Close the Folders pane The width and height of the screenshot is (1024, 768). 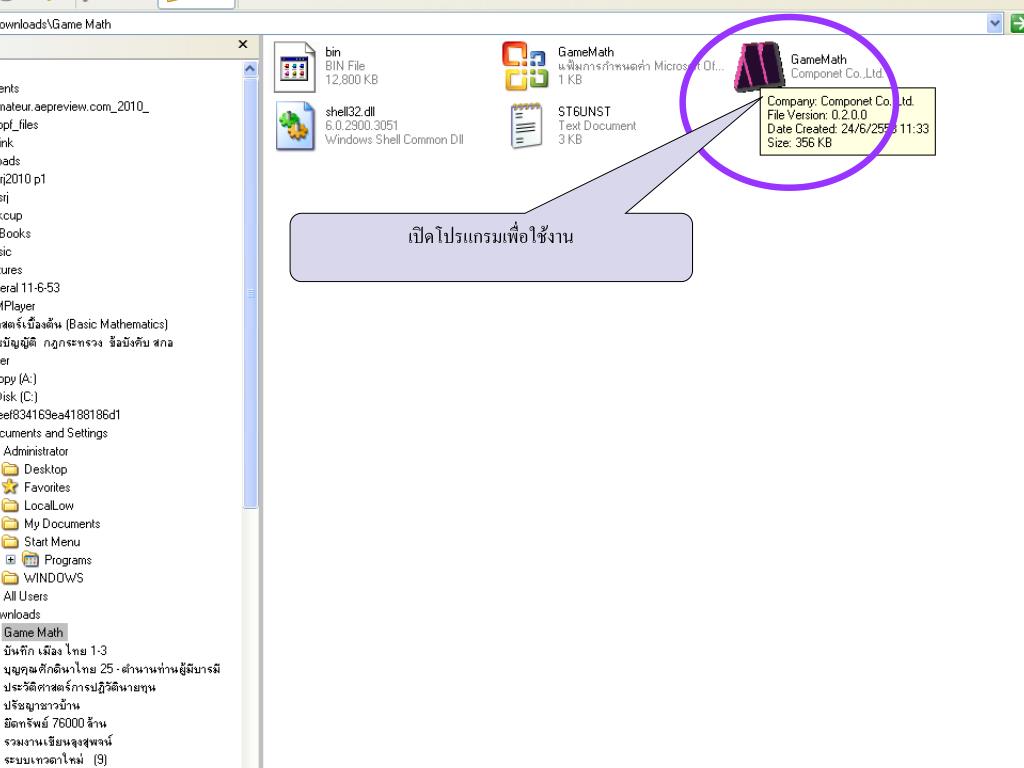coord(243,44)
